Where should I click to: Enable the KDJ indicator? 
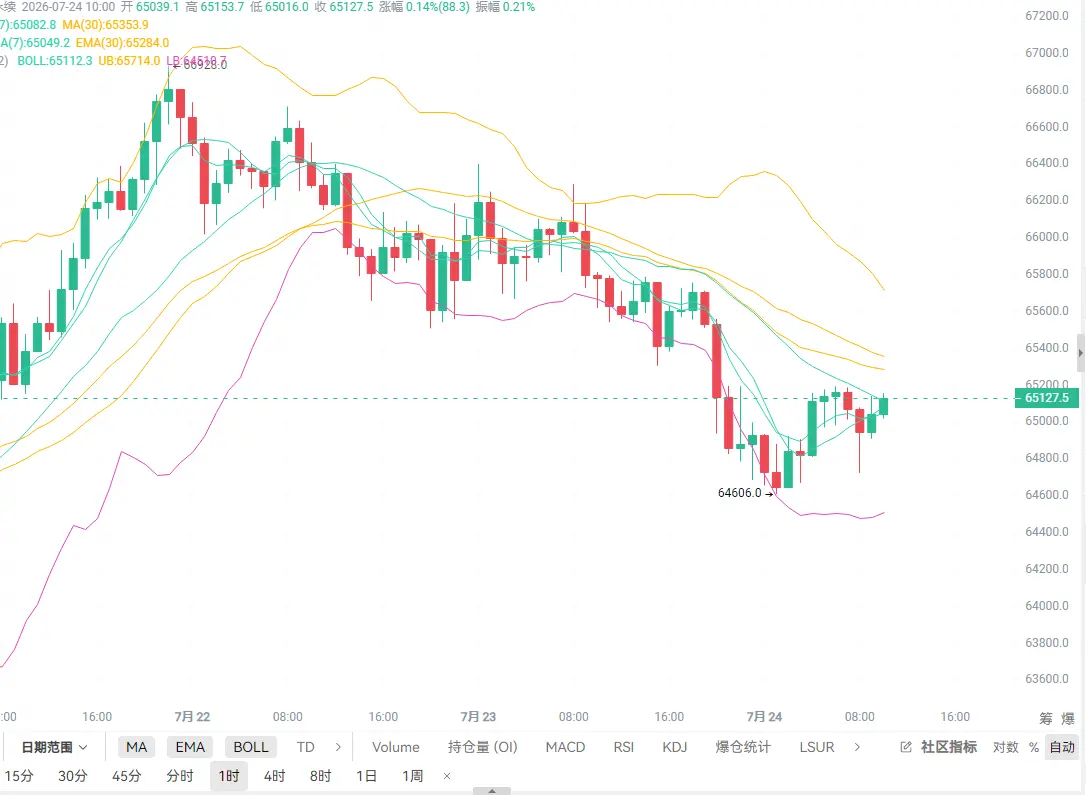(675, 747)
